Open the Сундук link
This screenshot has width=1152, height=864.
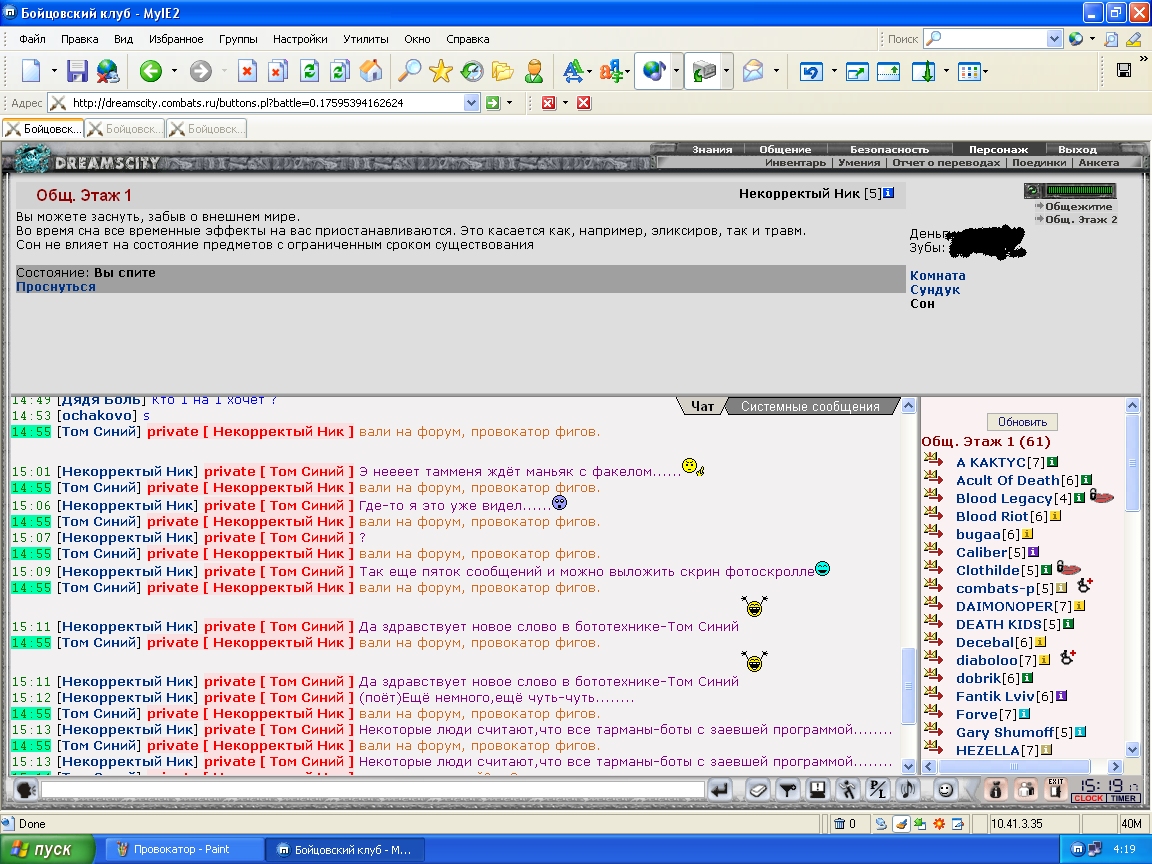coord(935,289)
